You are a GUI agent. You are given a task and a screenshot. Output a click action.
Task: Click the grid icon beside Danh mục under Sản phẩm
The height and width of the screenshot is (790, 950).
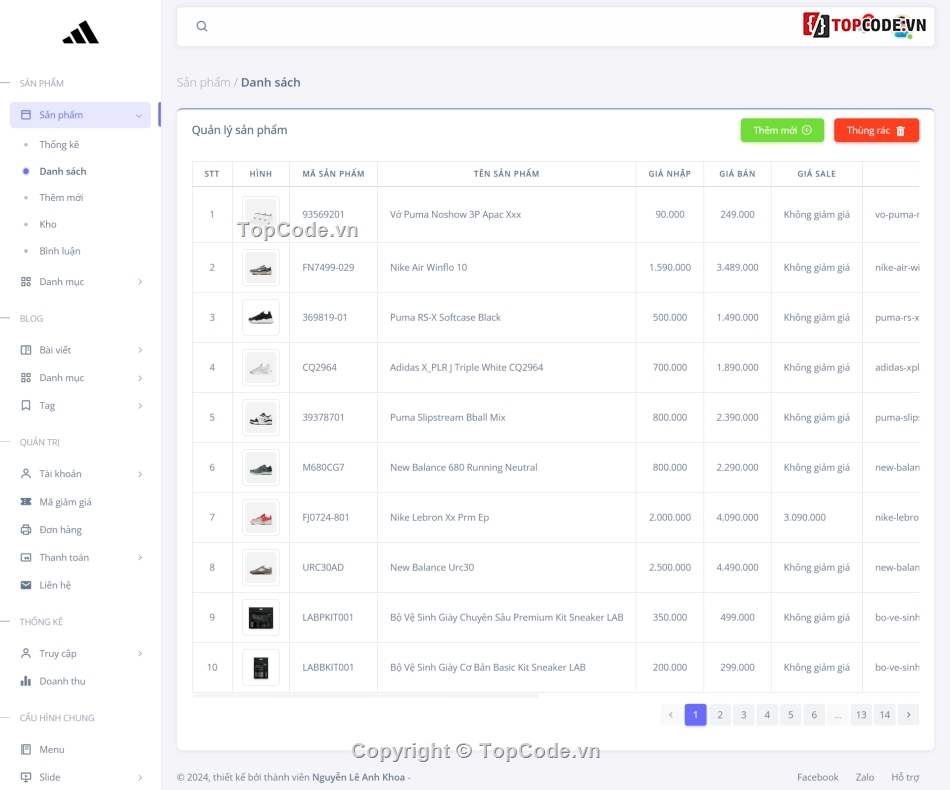pos(25,282)
